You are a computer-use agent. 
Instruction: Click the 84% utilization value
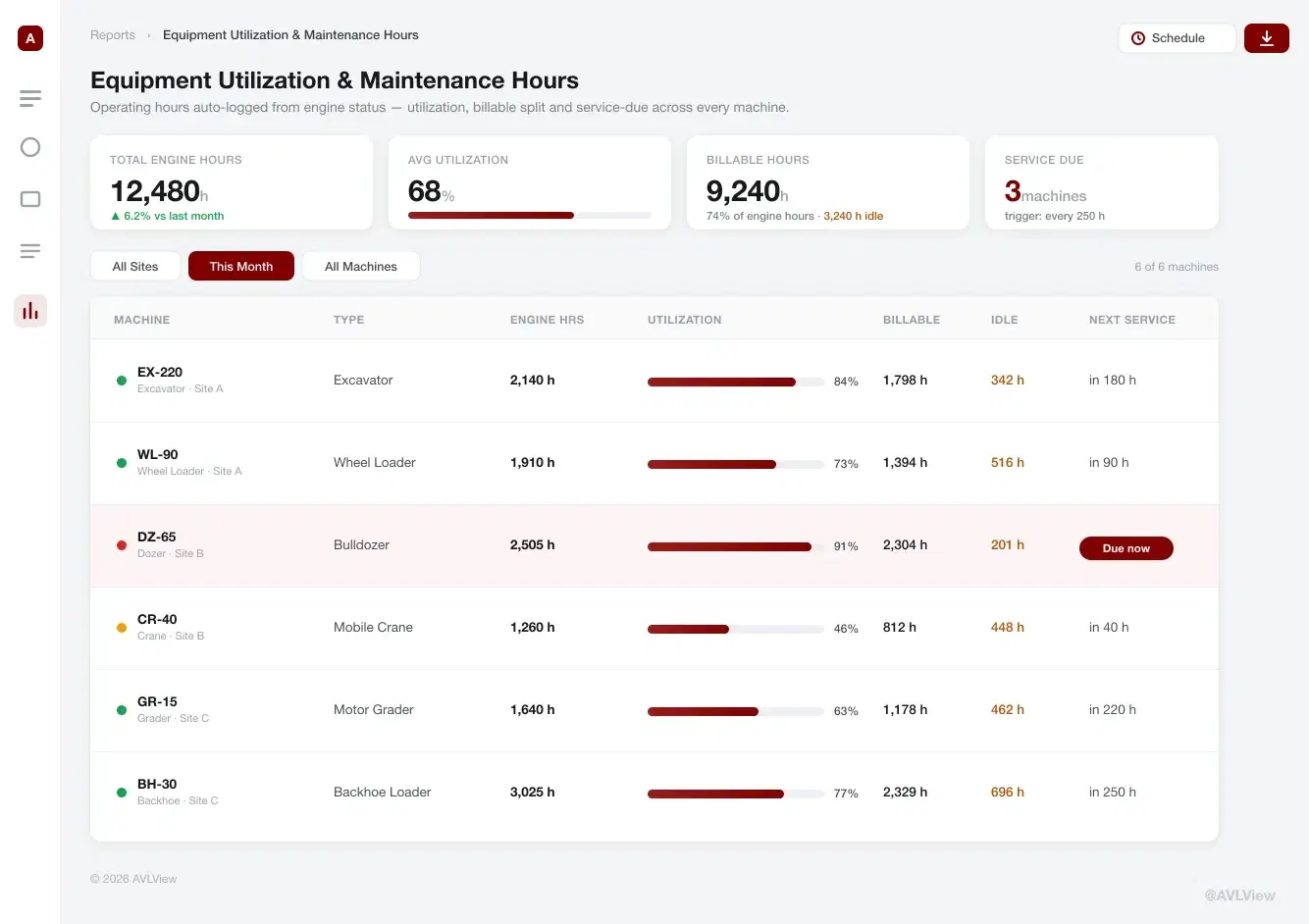[x=846, y=382]
